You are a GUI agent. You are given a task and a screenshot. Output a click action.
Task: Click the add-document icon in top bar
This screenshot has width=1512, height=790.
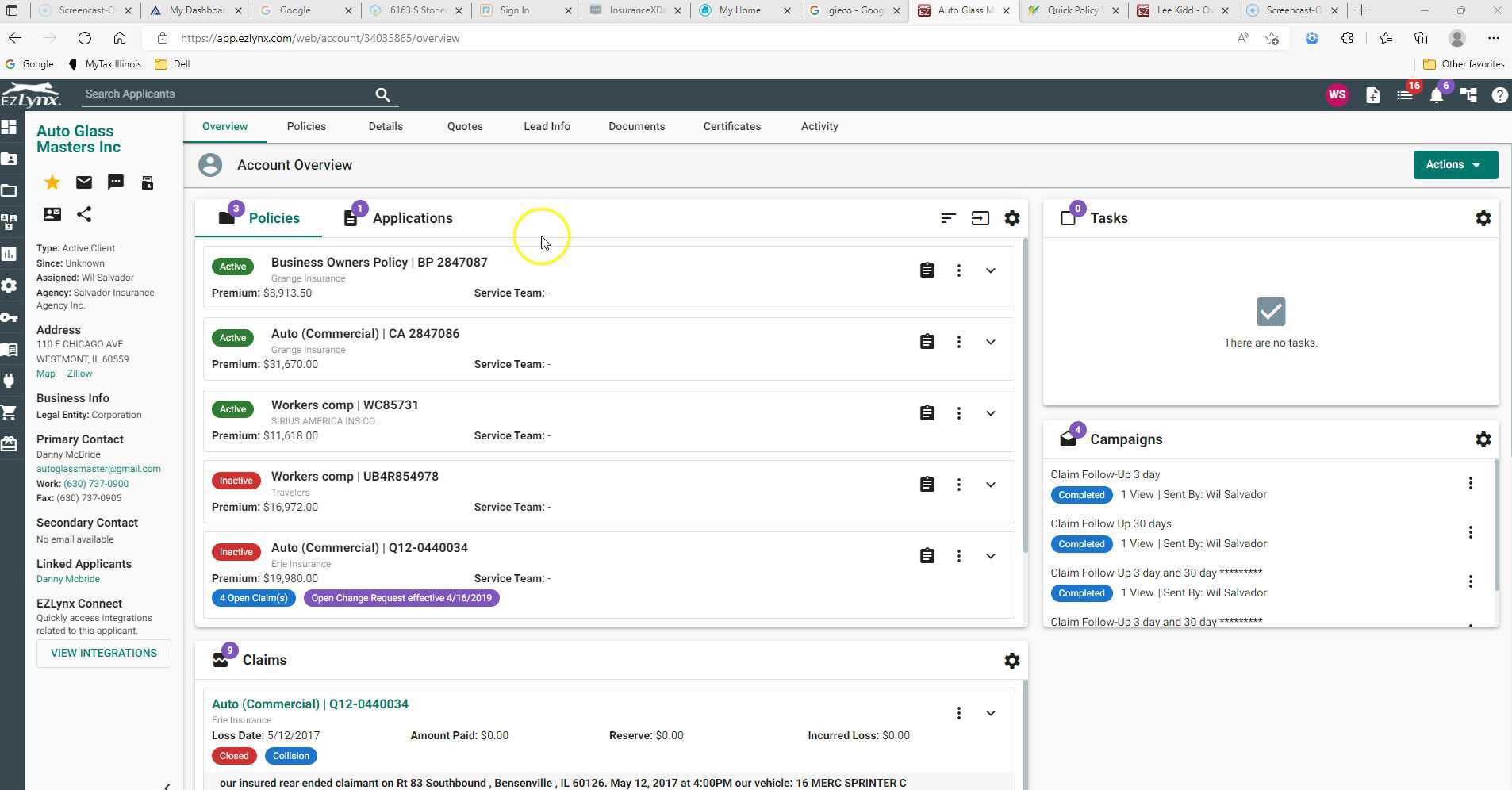pyautogui.click(x=1372, y=94)
